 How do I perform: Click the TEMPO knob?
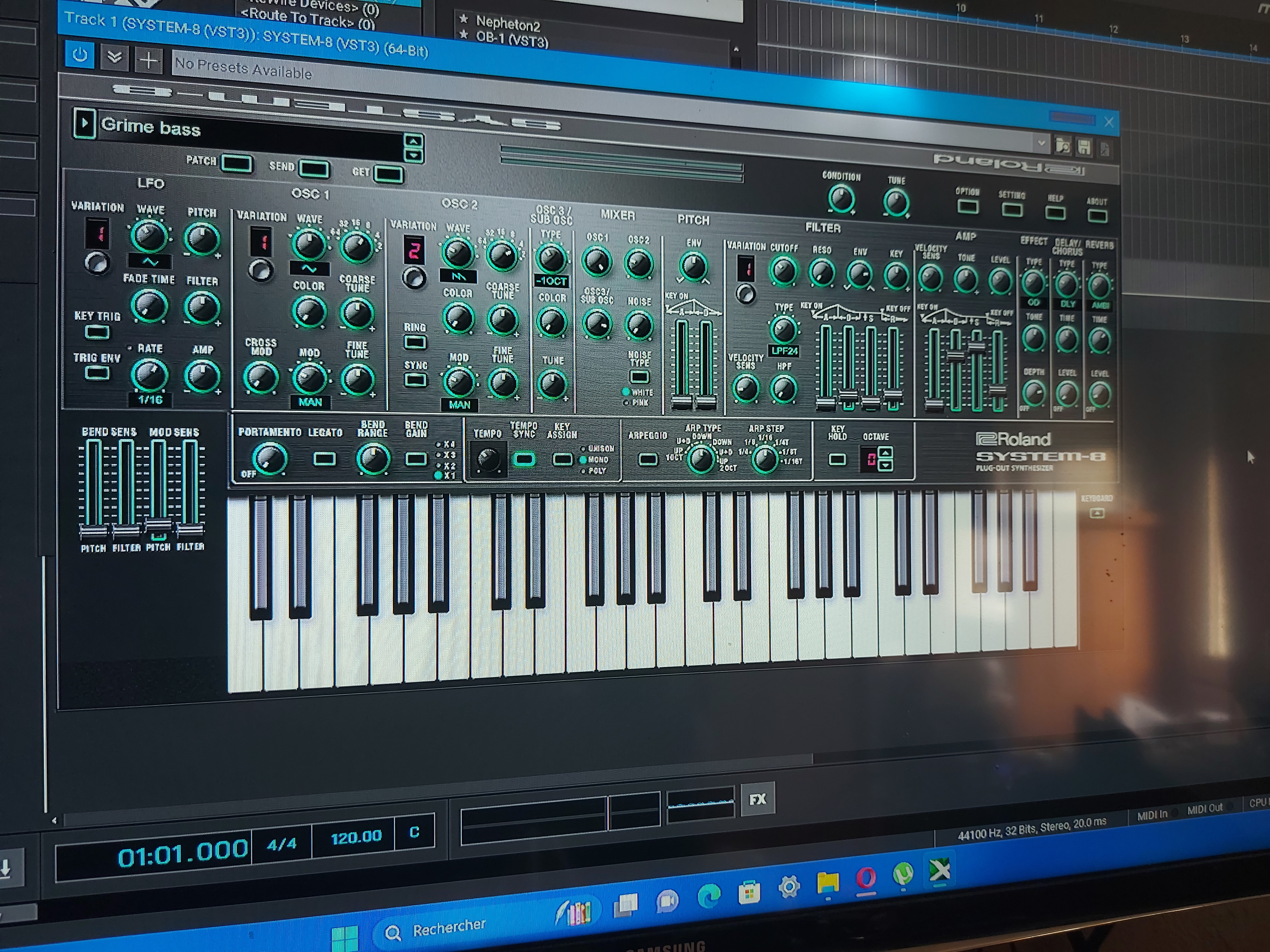click(488, 459)
